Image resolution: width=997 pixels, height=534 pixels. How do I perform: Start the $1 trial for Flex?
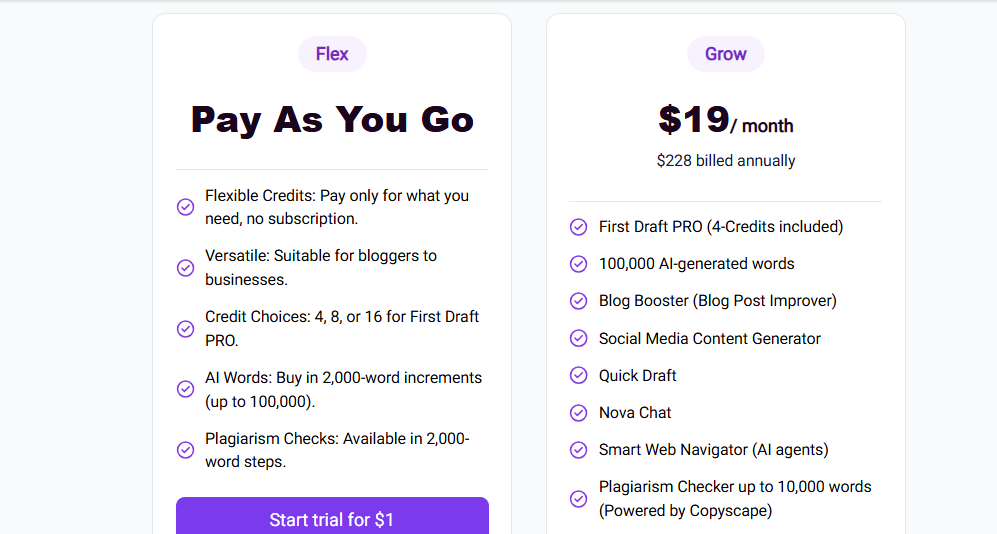[x=332, y=516]
